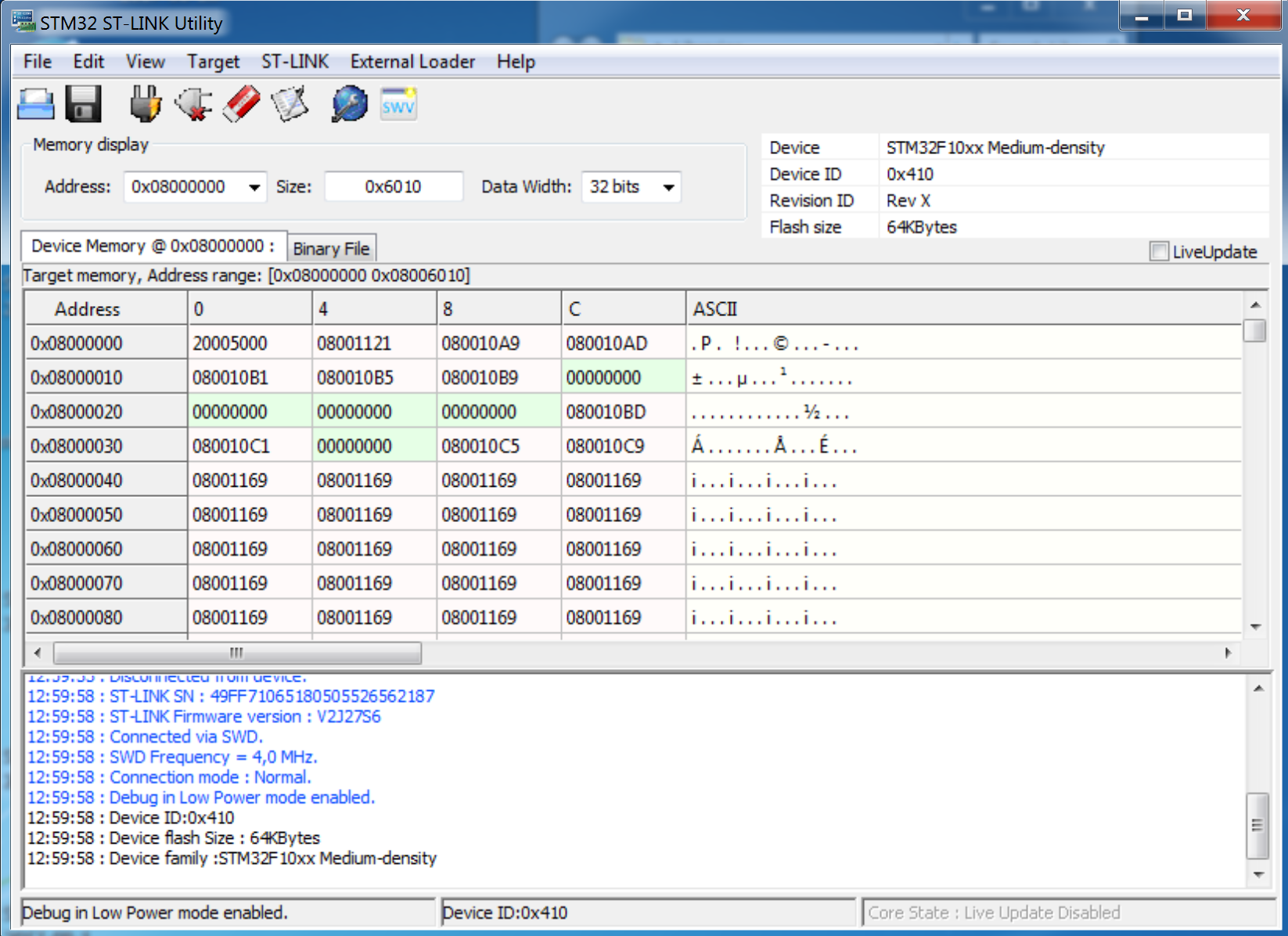
Task: Click the ST-LINK SN log line
Action: click(x=231, y=697)
